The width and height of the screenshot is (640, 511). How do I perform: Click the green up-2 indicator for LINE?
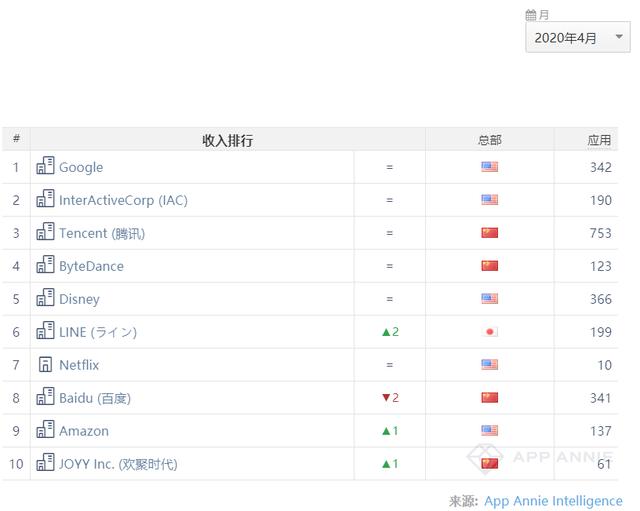click(x=390, y=332)
